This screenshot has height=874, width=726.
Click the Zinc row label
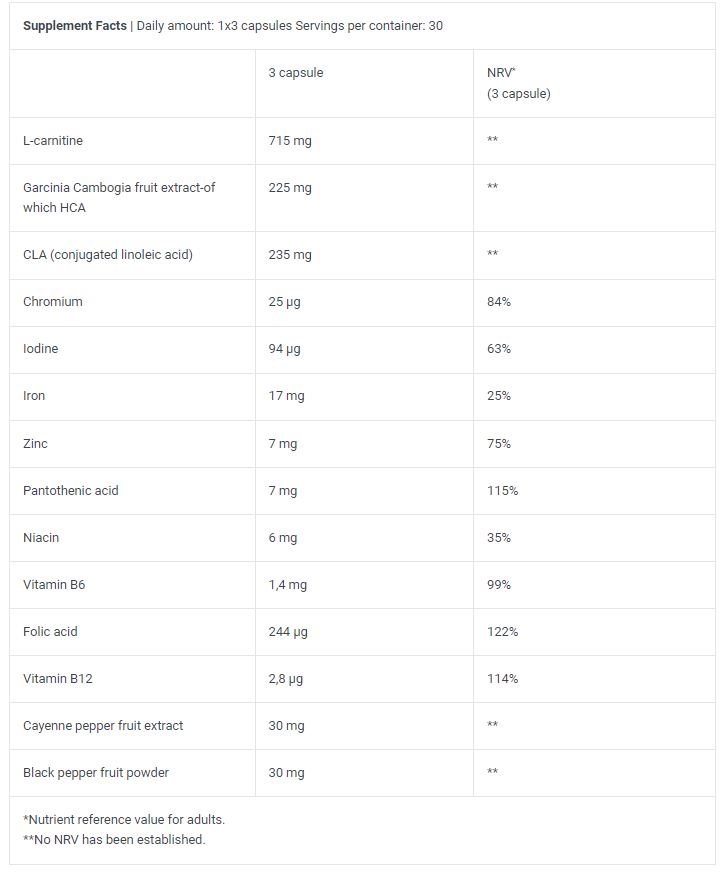pos(35,443)
